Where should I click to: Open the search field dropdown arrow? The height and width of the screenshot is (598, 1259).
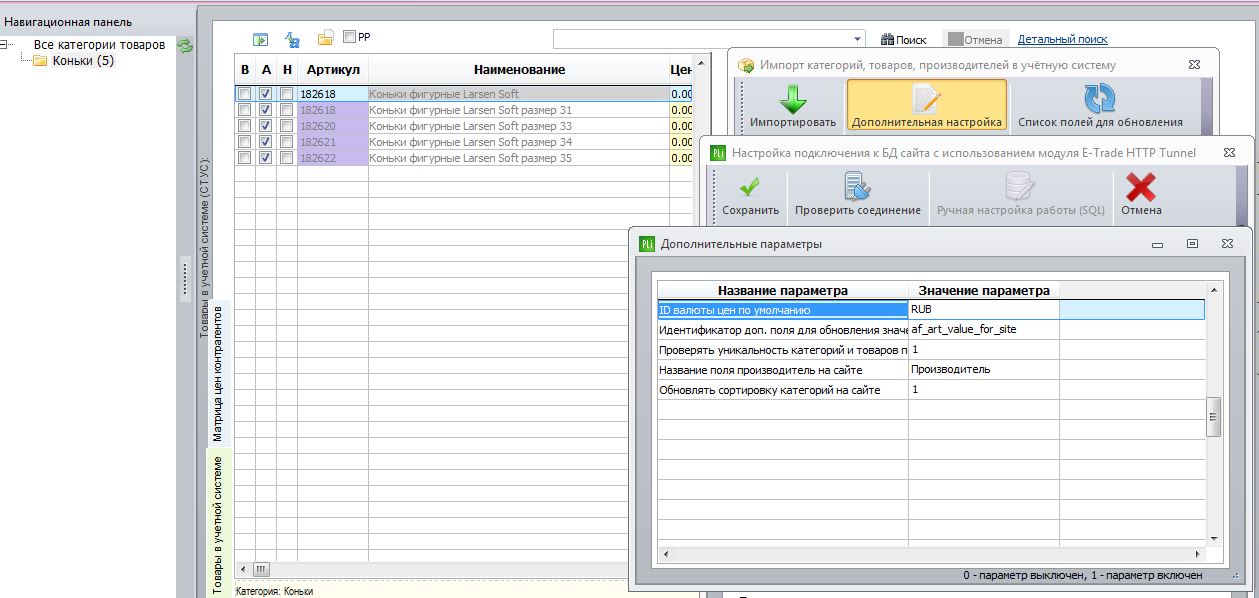[x=858, y=39]
